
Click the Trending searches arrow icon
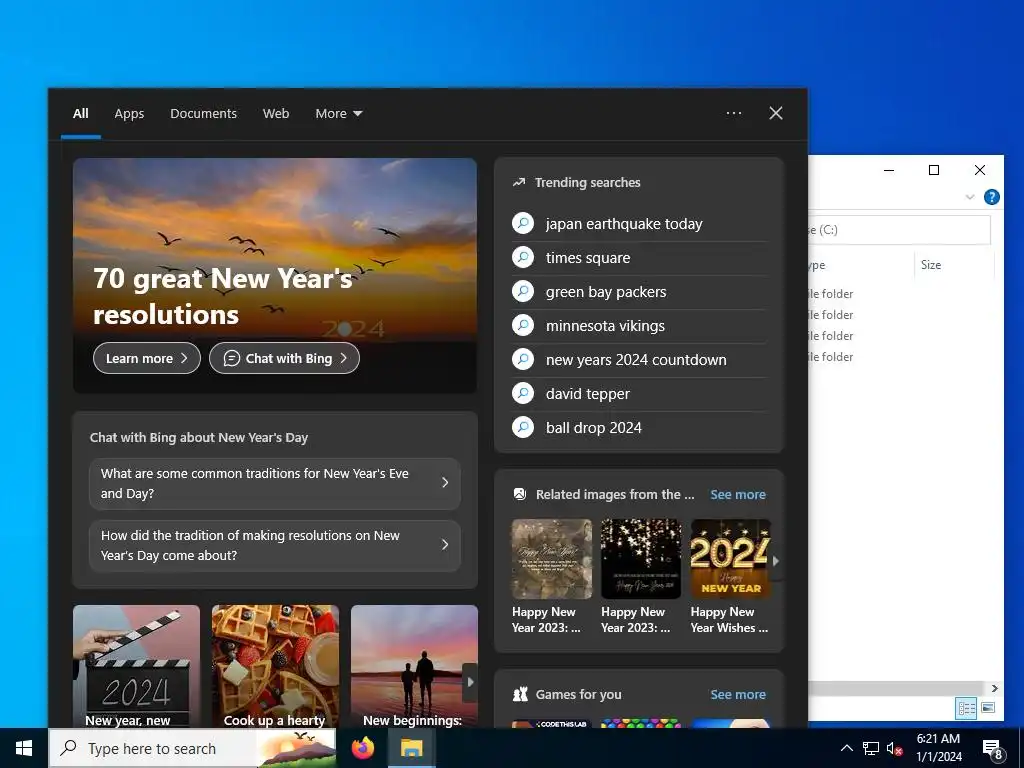pos(519,182)
